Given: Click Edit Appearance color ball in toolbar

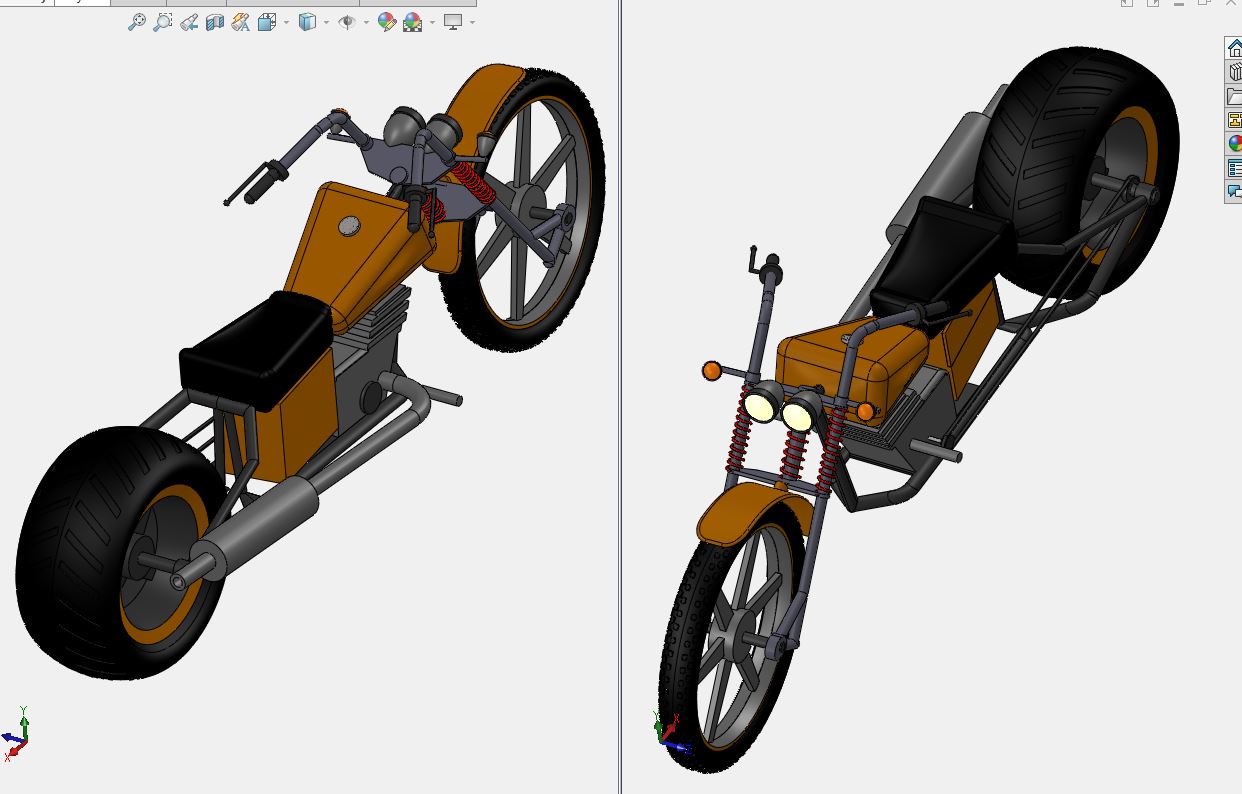Looking at the screenshot, I should point(387,22).
